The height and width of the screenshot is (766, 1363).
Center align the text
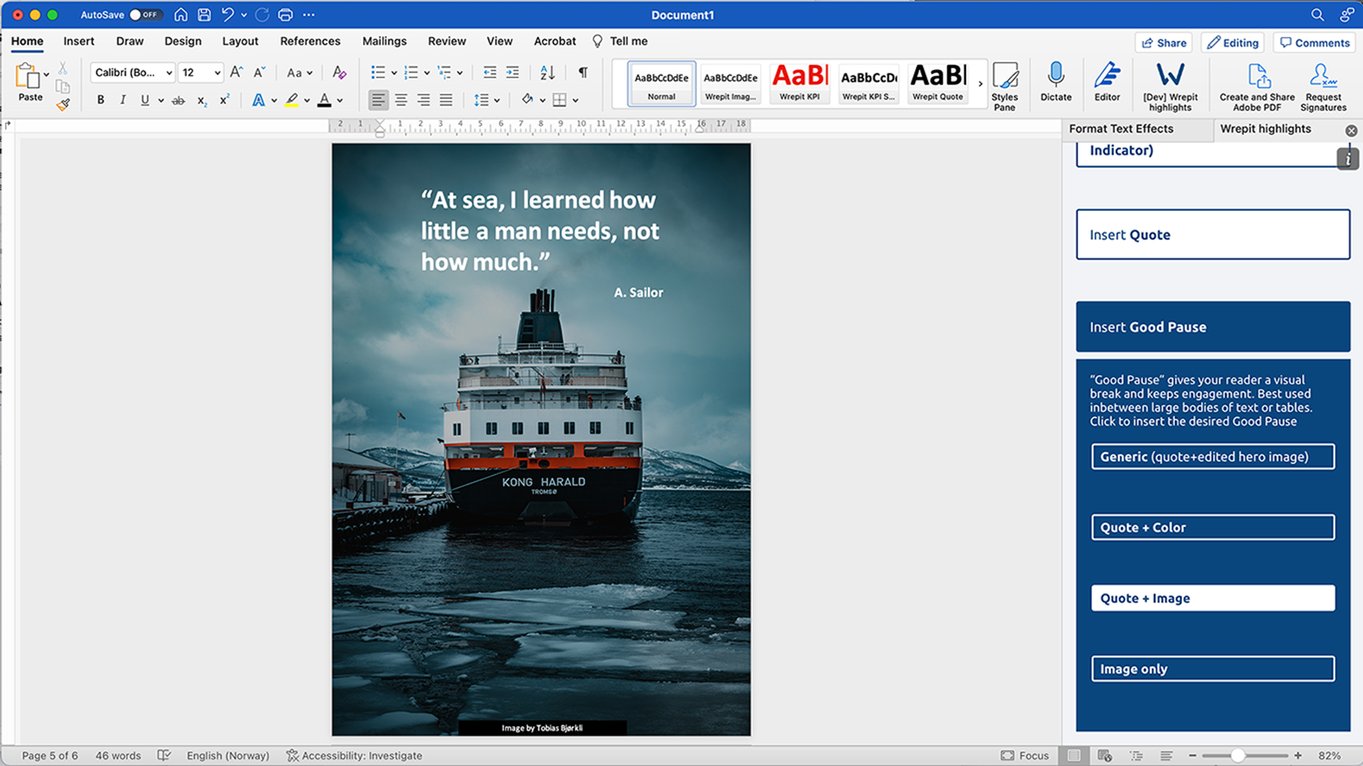(401, 100)
